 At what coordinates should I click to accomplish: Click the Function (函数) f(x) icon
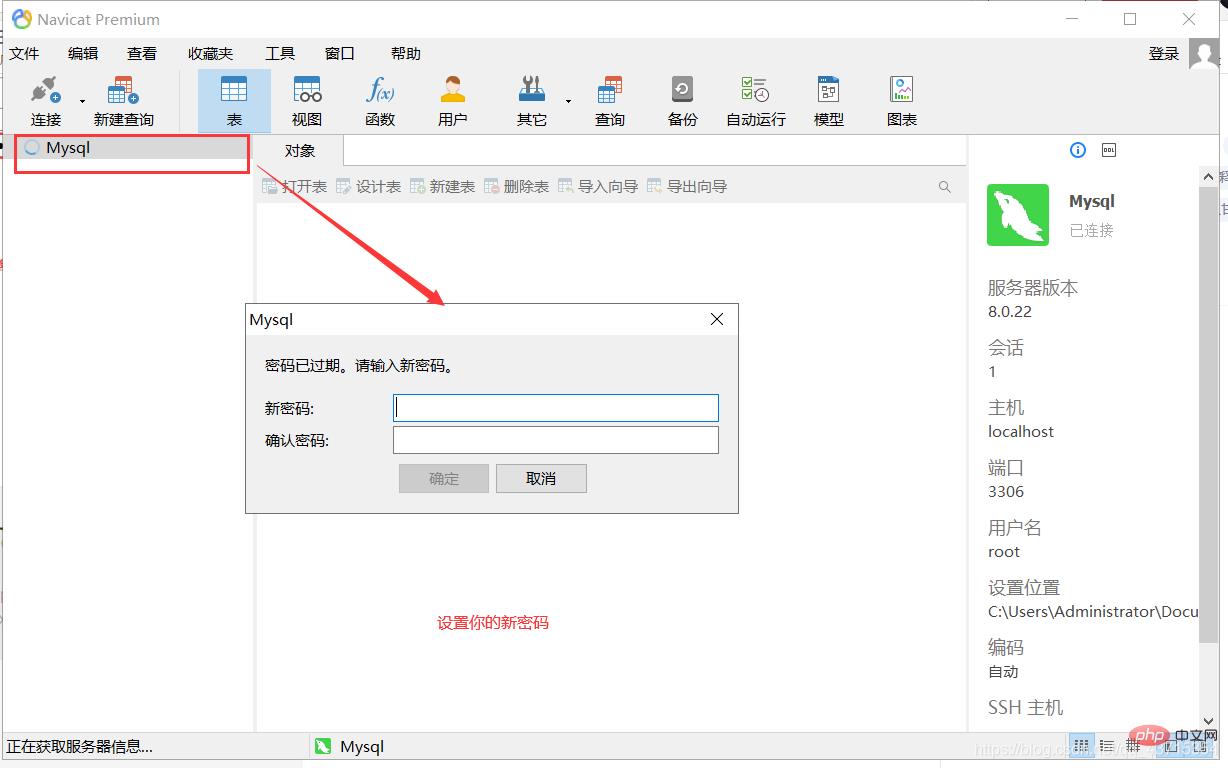tap(380, 91)
